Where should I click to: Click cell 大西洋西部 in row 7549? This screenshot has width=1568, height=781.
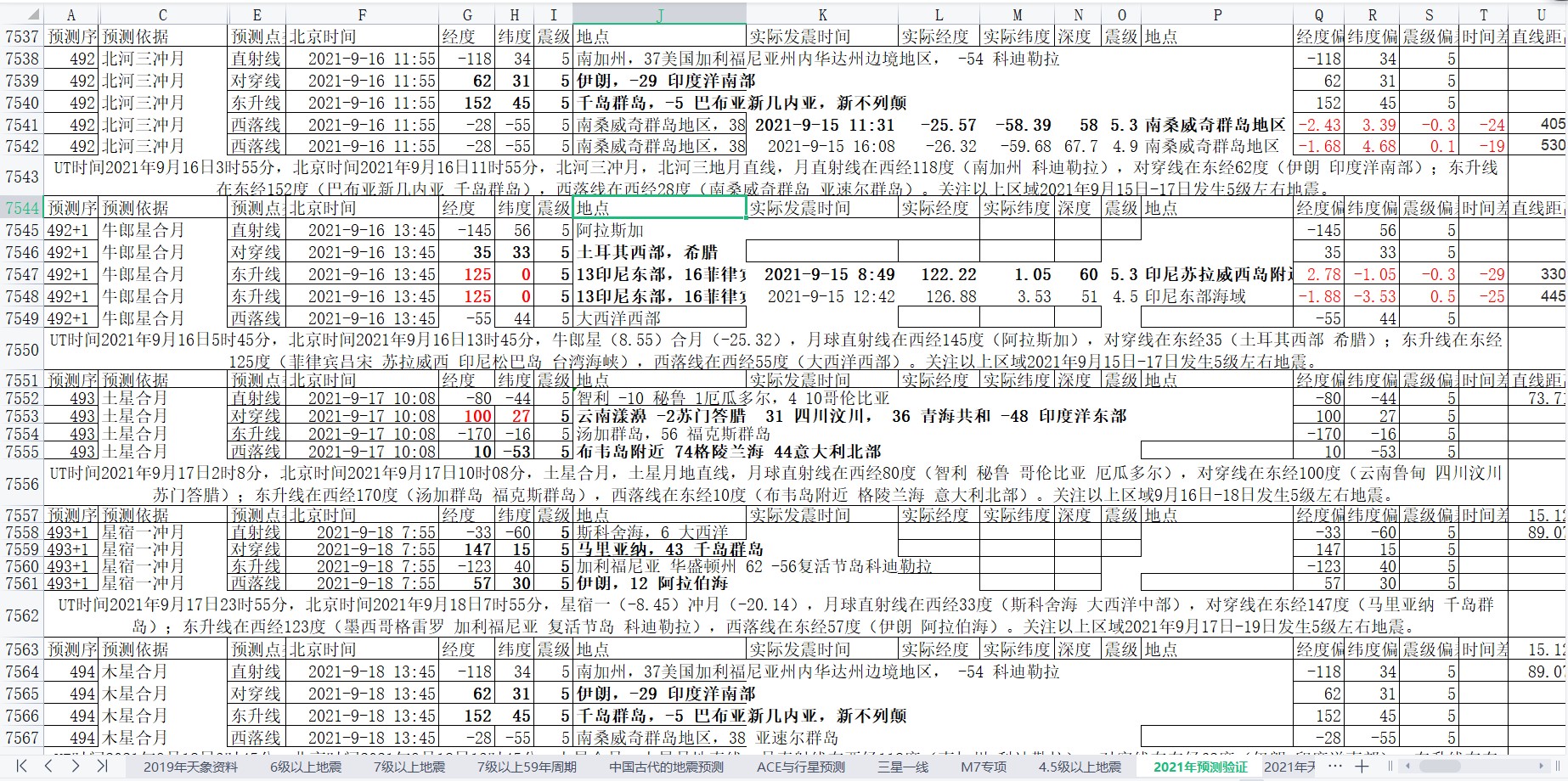click(x=660, y=318)
